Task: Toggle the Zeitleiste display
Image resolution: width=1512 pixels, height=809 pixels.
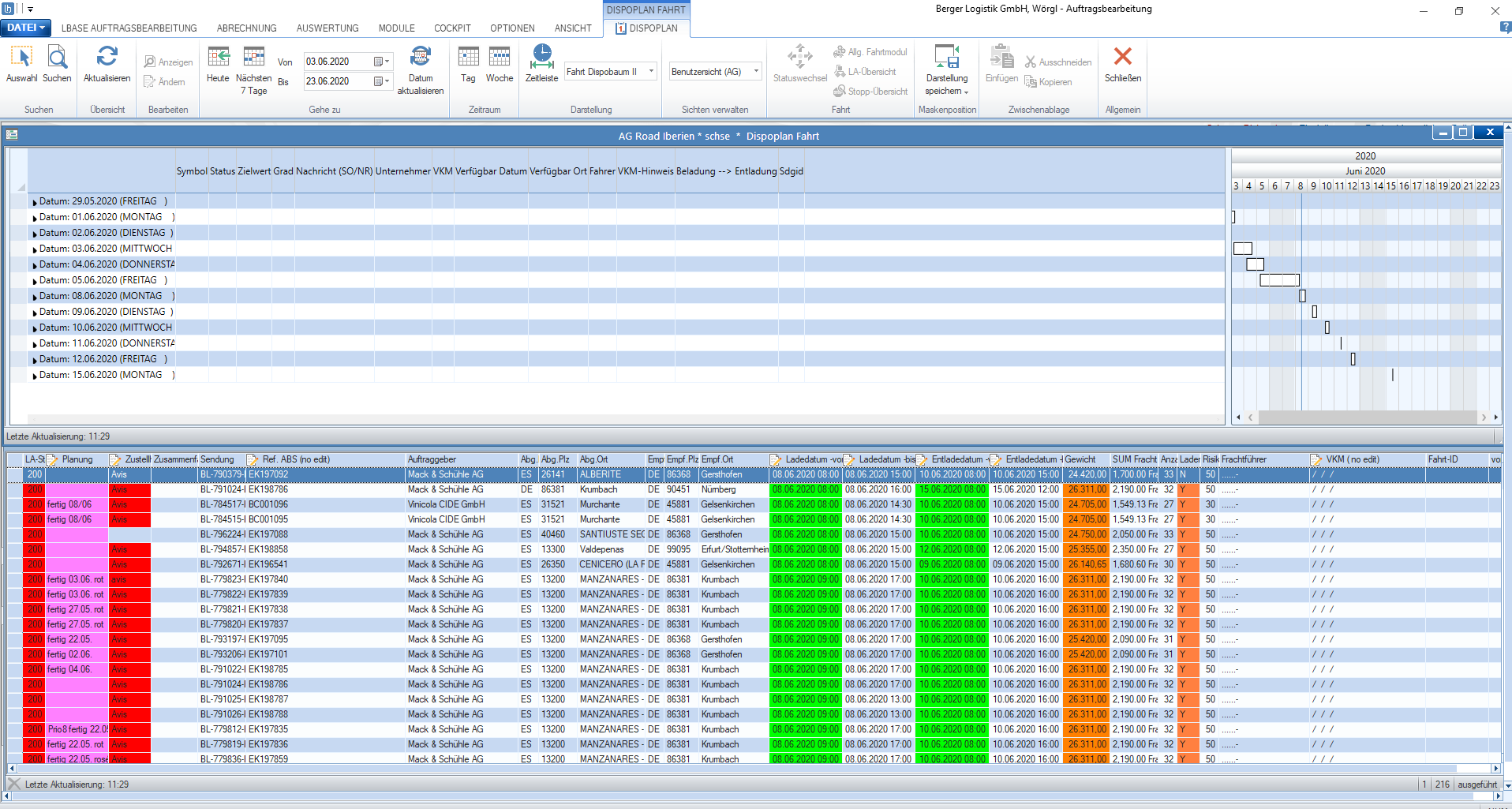Action: pyautogui.click(x=541, y=57)
